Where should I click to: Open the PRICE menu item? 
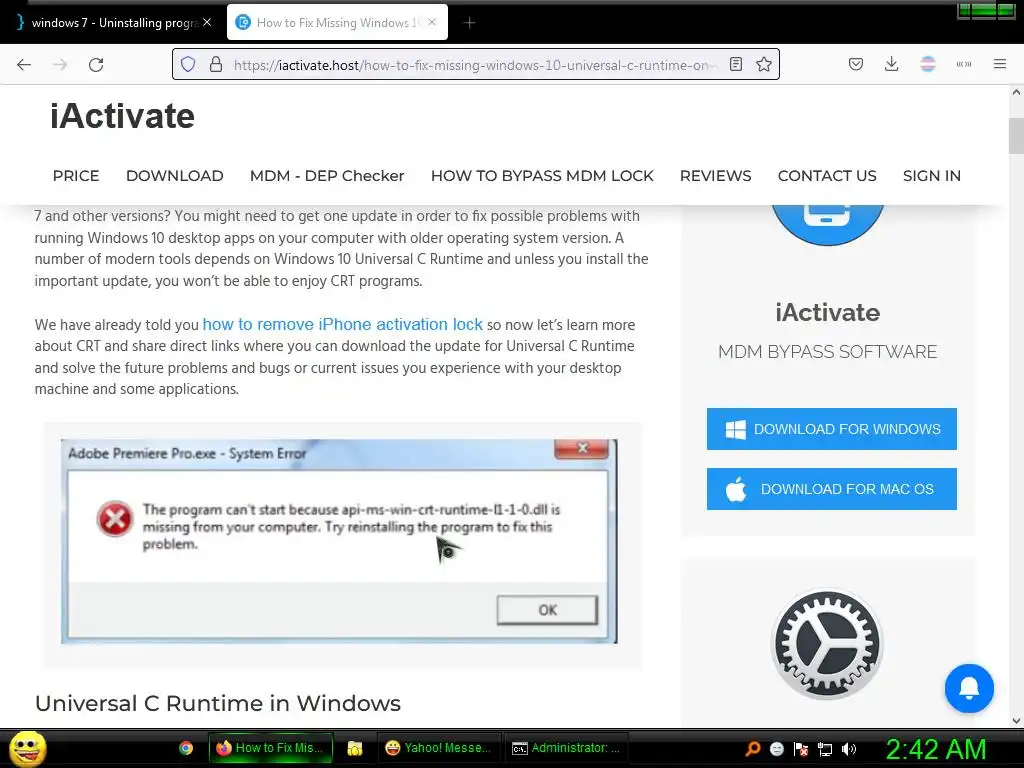point(76,176)
